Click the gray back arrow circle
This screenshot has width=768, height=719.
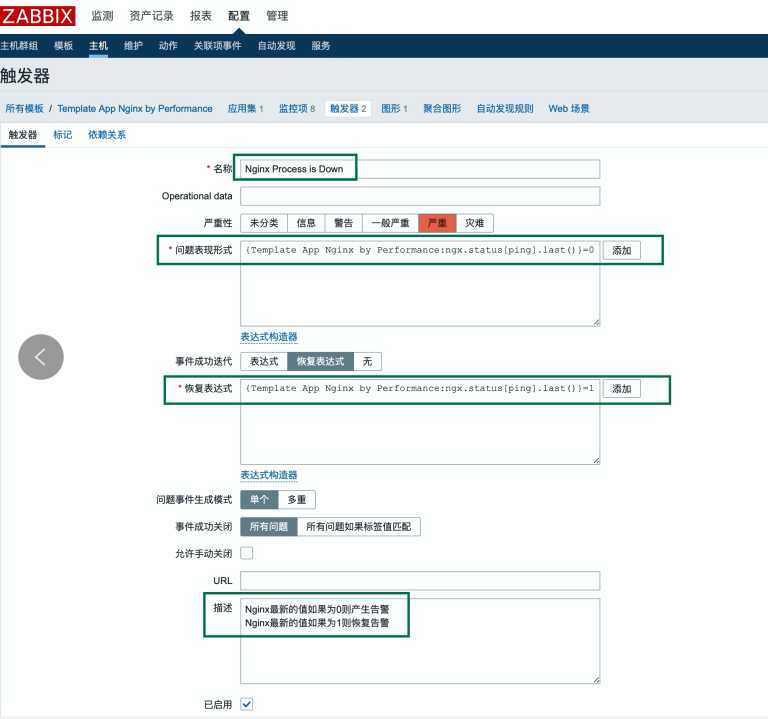41,357
